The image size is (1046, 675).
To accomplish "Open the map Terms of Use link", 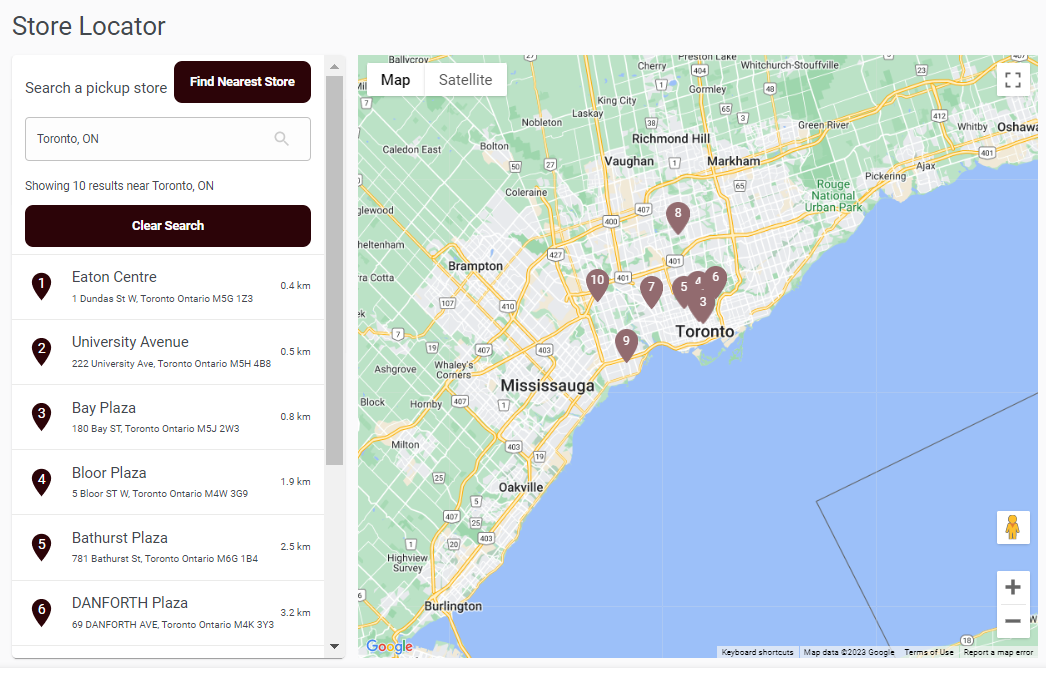I will pyautogui.click(x=929, y=652).
